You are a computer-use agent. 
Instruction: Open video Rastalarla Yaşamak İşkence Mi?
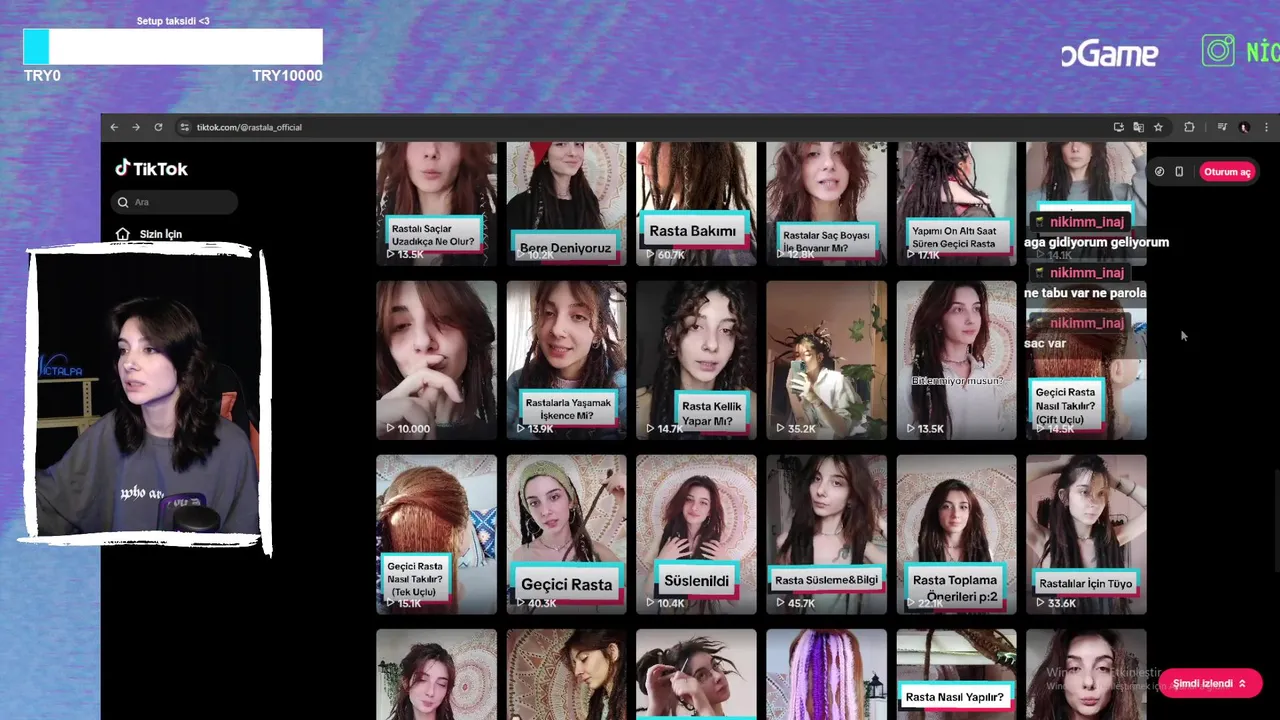(x=566, y=360)
